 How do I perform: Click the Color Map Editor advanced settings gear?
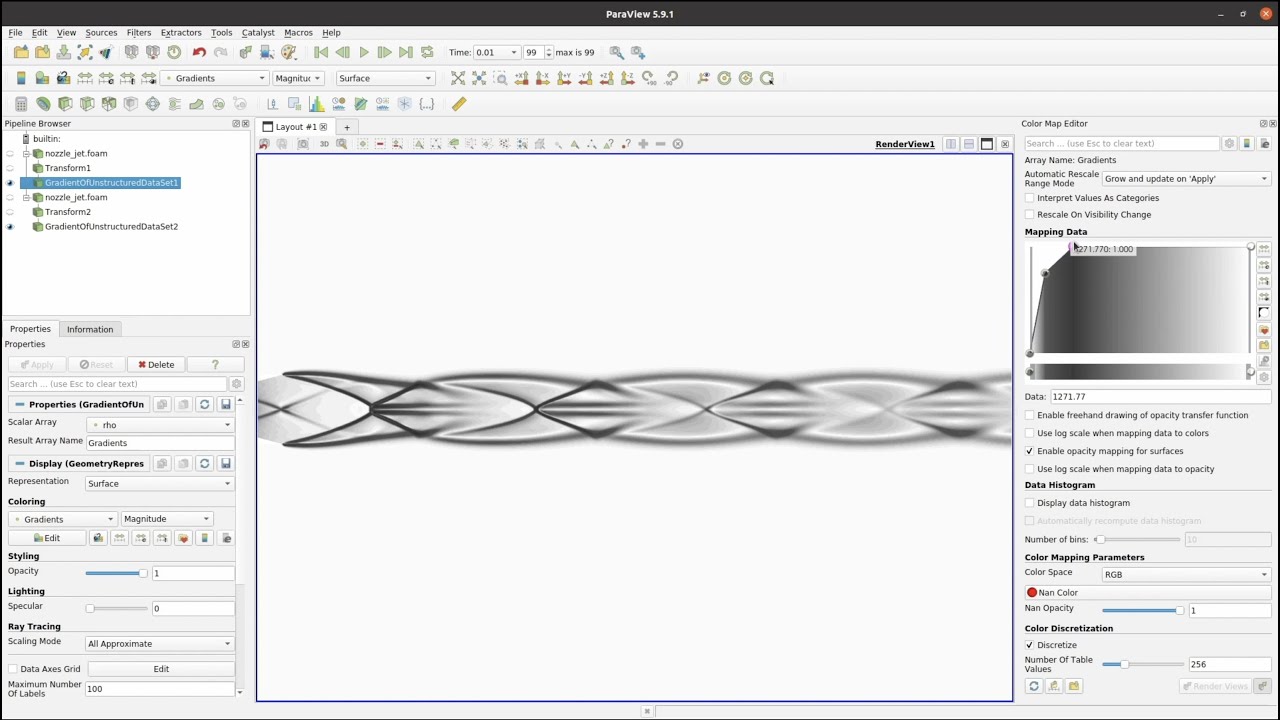pos(1229,143)
